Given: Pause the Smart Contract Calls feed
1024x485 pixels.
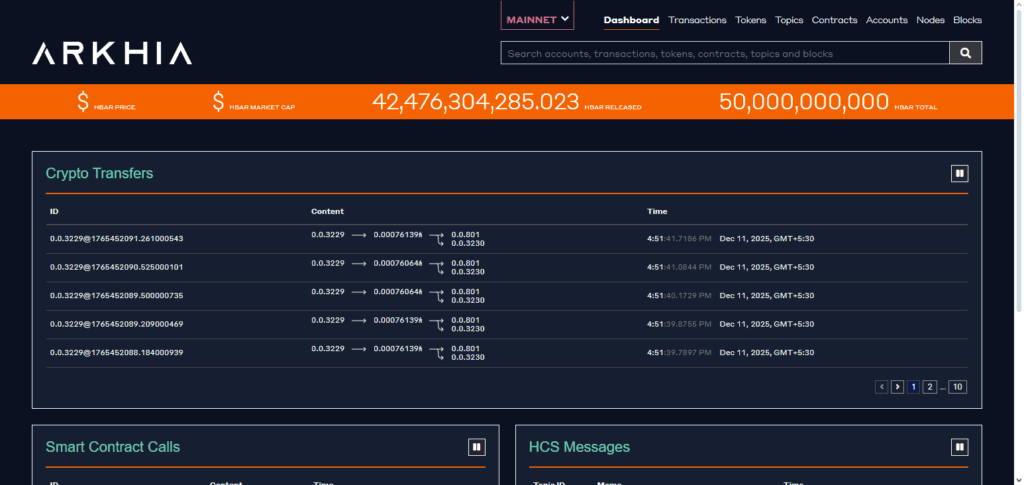Looking at the screenshot, I should click(477, 446).
